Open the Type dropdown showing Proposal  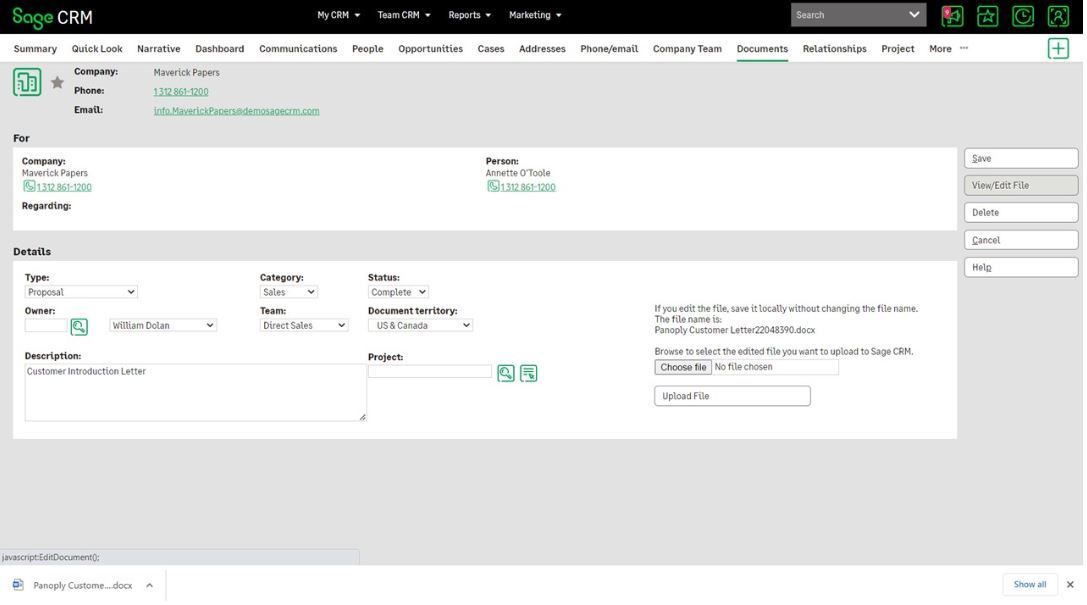pyautogui.click(x=81, y=292)
